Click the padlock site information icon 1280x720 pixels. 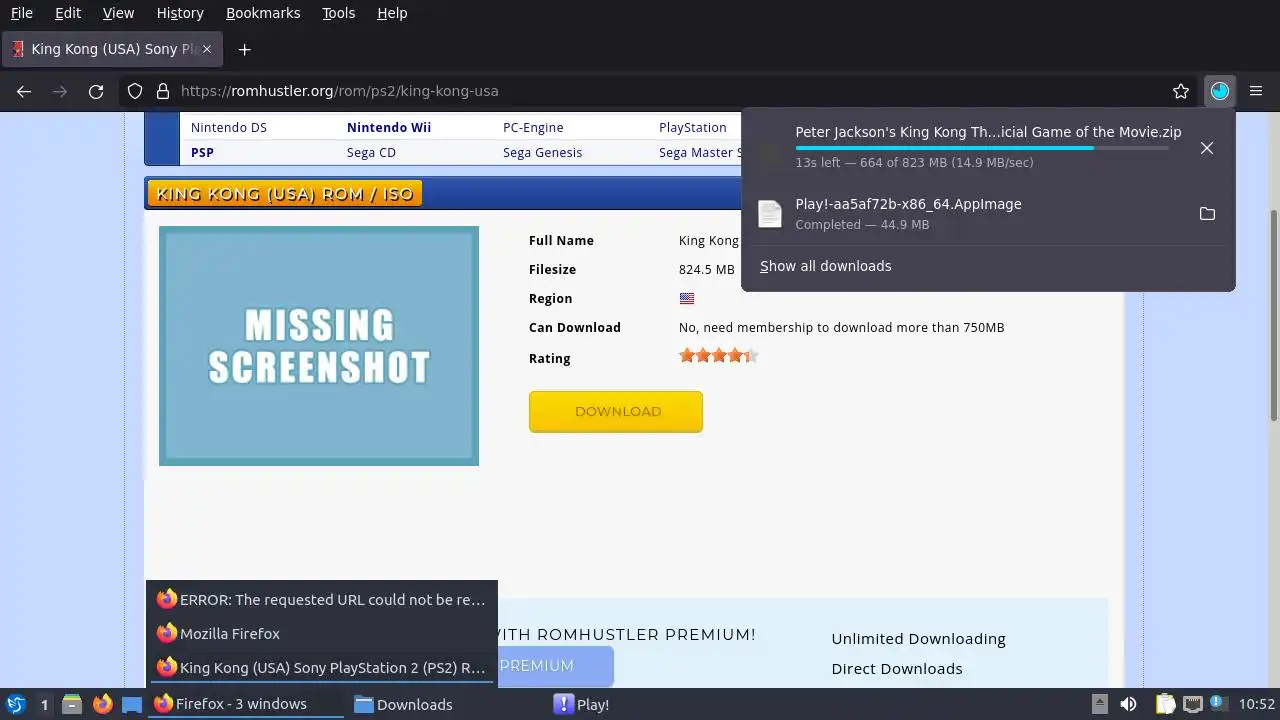coord(163,91)
